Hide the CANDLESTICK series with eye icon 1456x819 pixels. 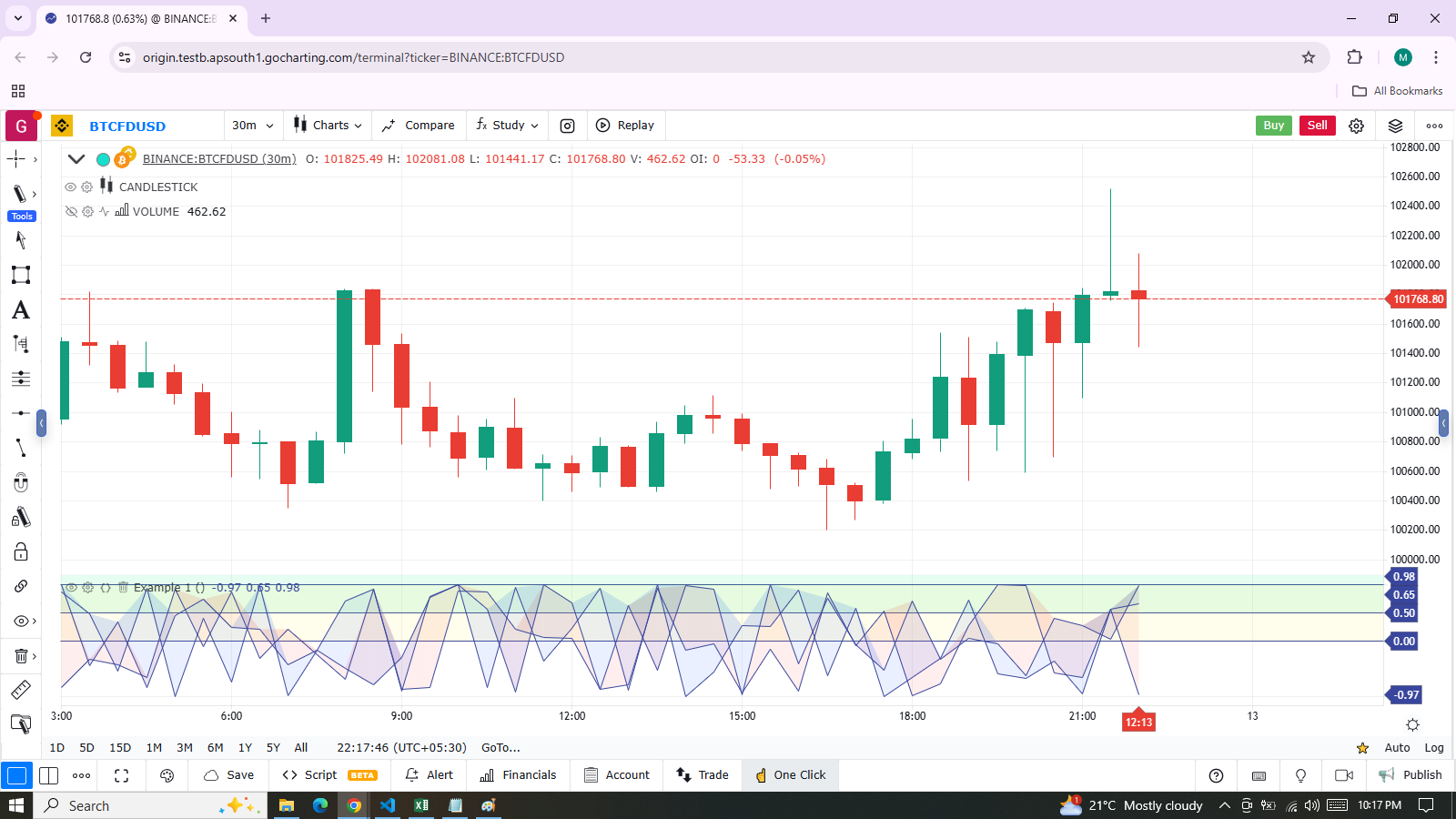(70, 187)
